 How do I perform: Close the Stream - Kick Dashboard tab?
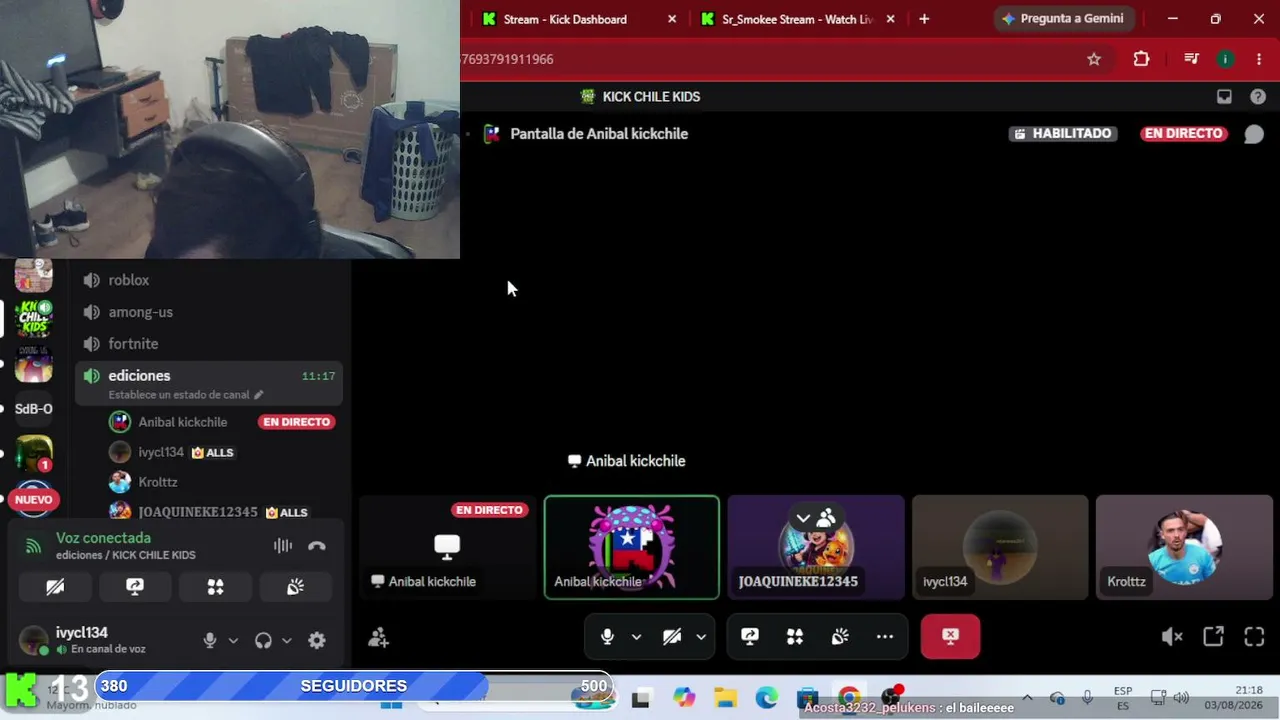pos(672,19)
